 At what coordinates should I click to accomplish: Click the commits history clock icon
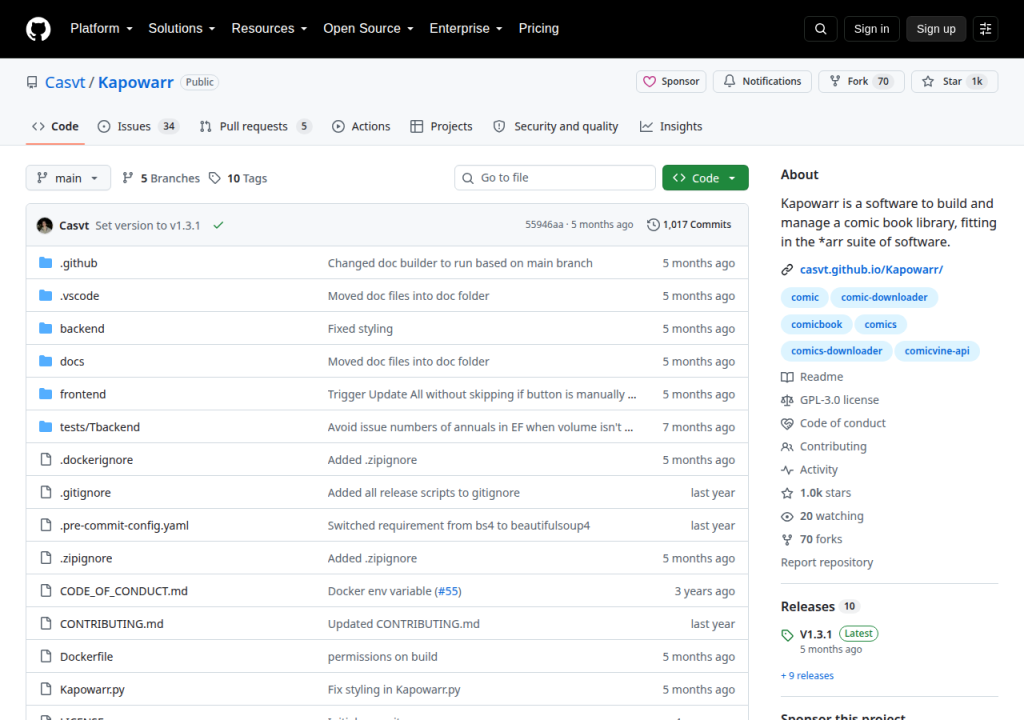pos(653,225)
